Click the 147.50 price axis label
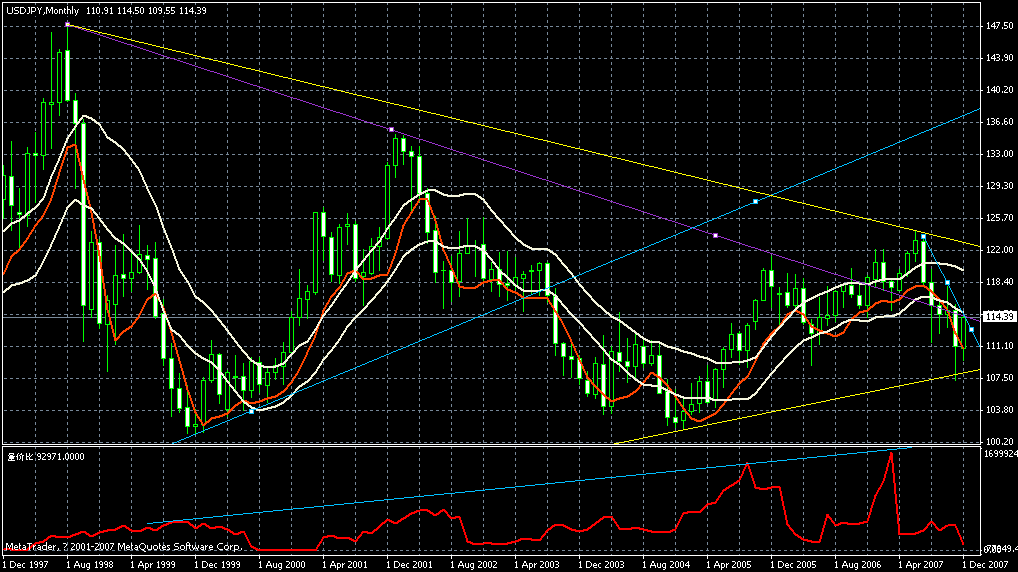1018x572 pixels. point(999,26)
